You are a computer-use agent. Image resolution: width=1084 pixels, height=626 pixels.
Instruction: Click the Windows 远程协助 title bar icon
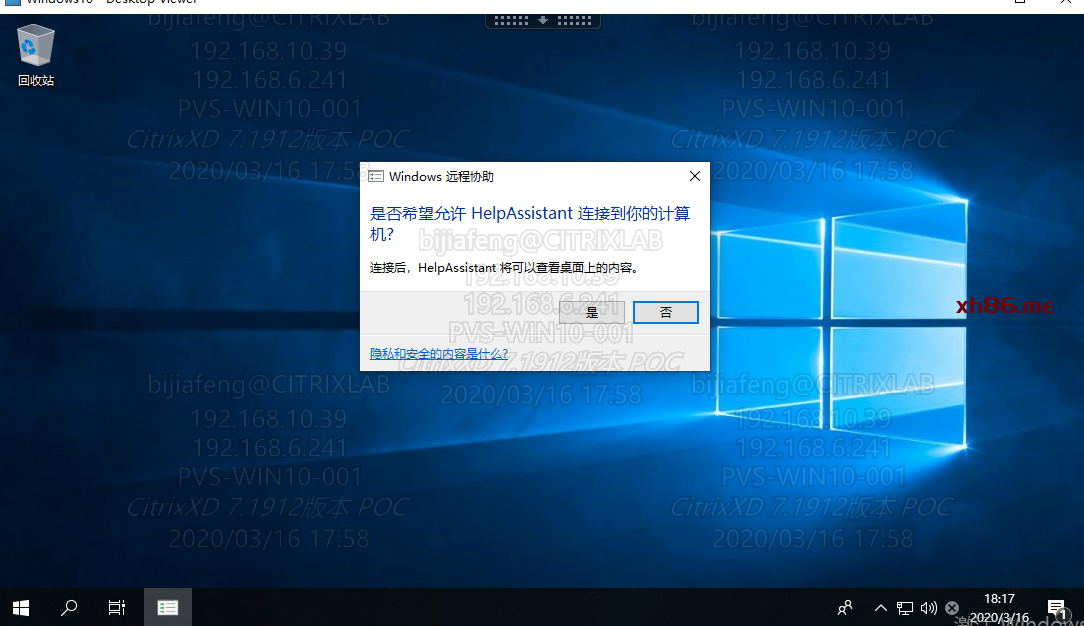[376, 176]
